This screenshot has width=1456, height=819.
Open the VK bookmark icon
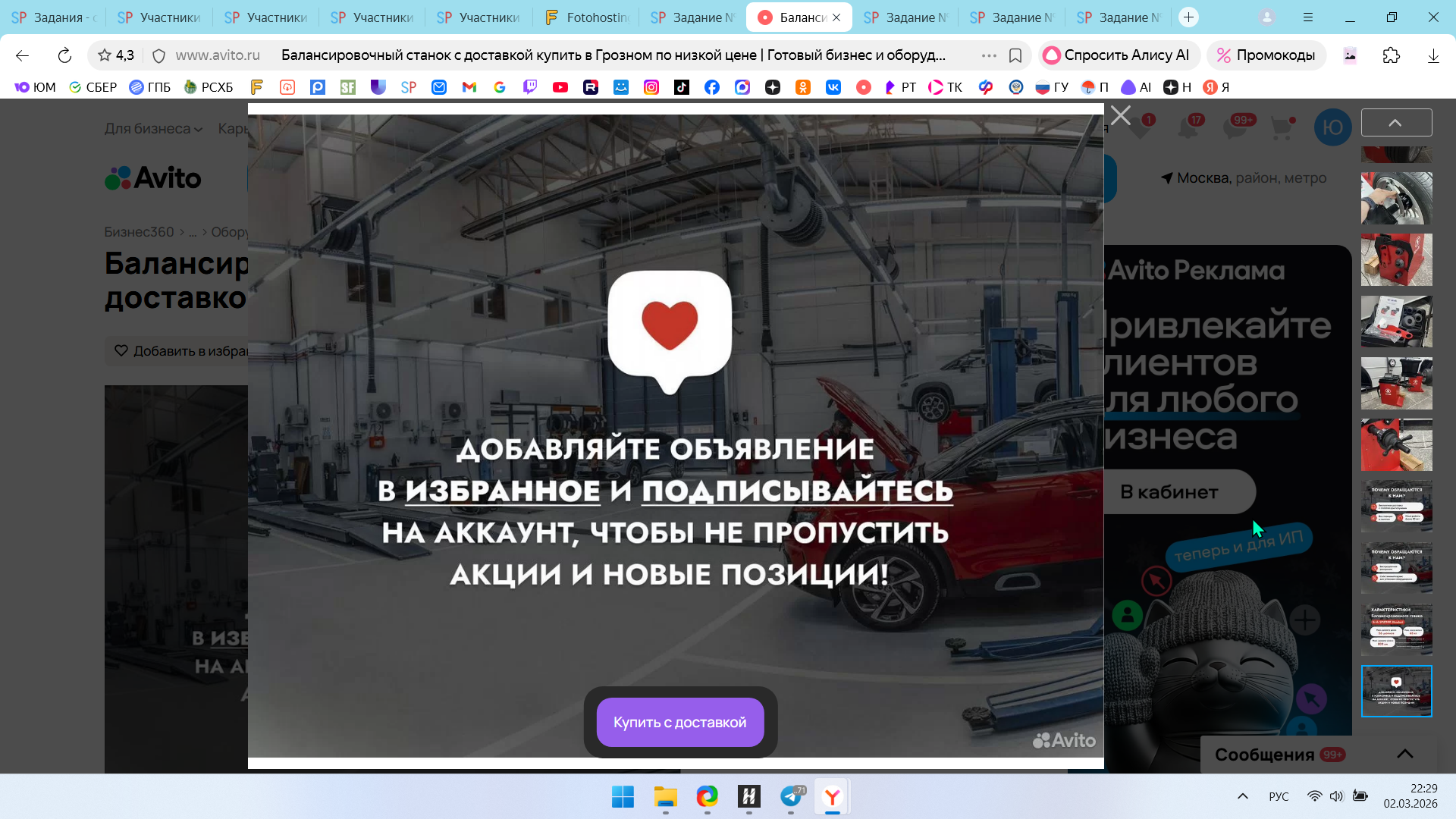tap(833, 87)
